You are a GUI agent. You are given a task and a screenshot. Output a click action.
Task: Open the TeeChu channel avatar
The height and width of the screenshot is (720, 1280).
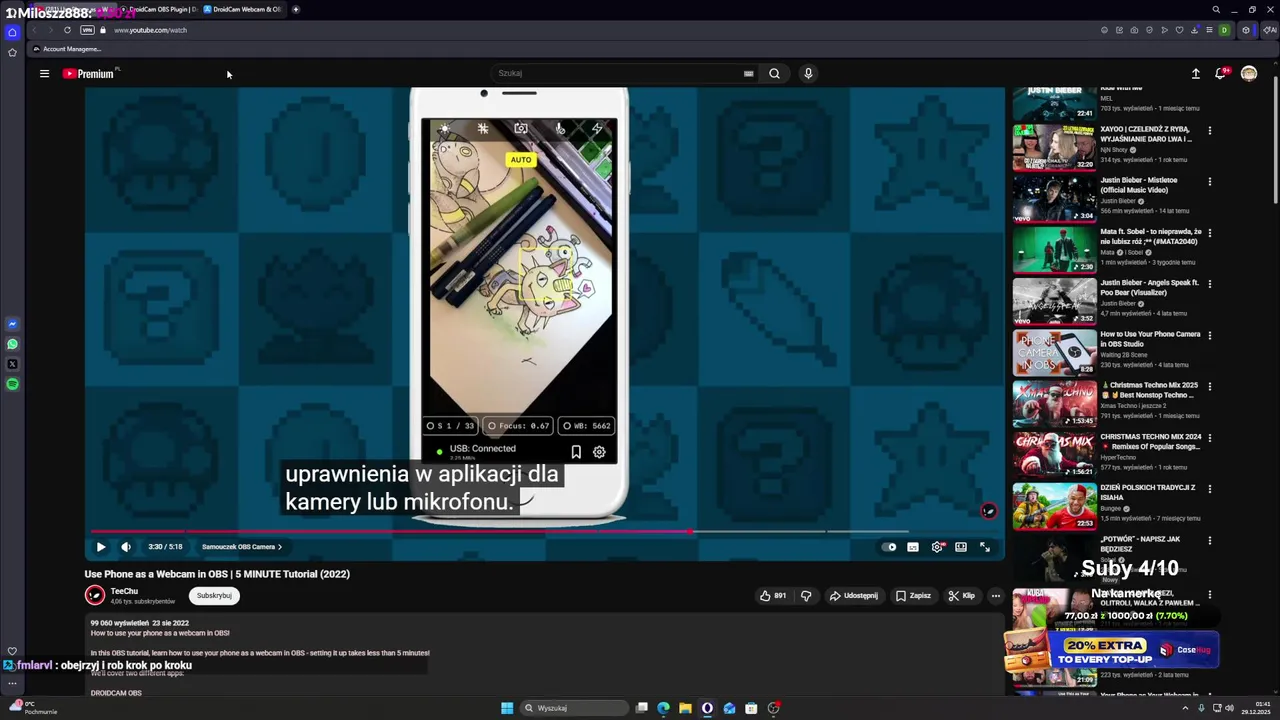[95, 595]
